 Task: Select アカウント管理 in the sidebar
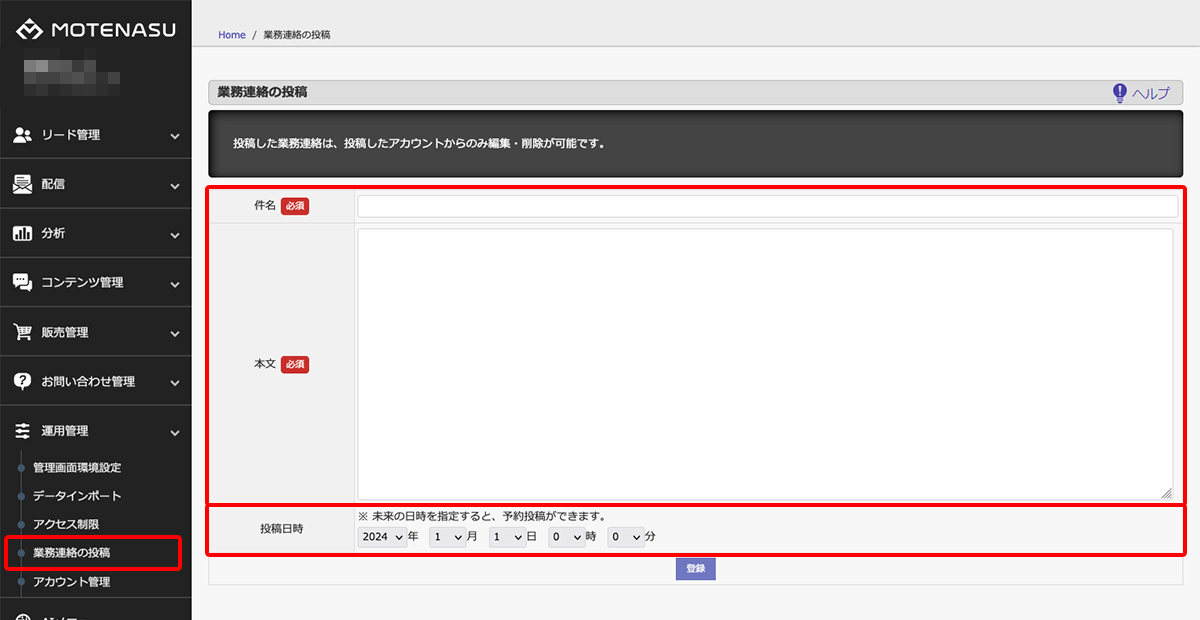tap(71, 582)
